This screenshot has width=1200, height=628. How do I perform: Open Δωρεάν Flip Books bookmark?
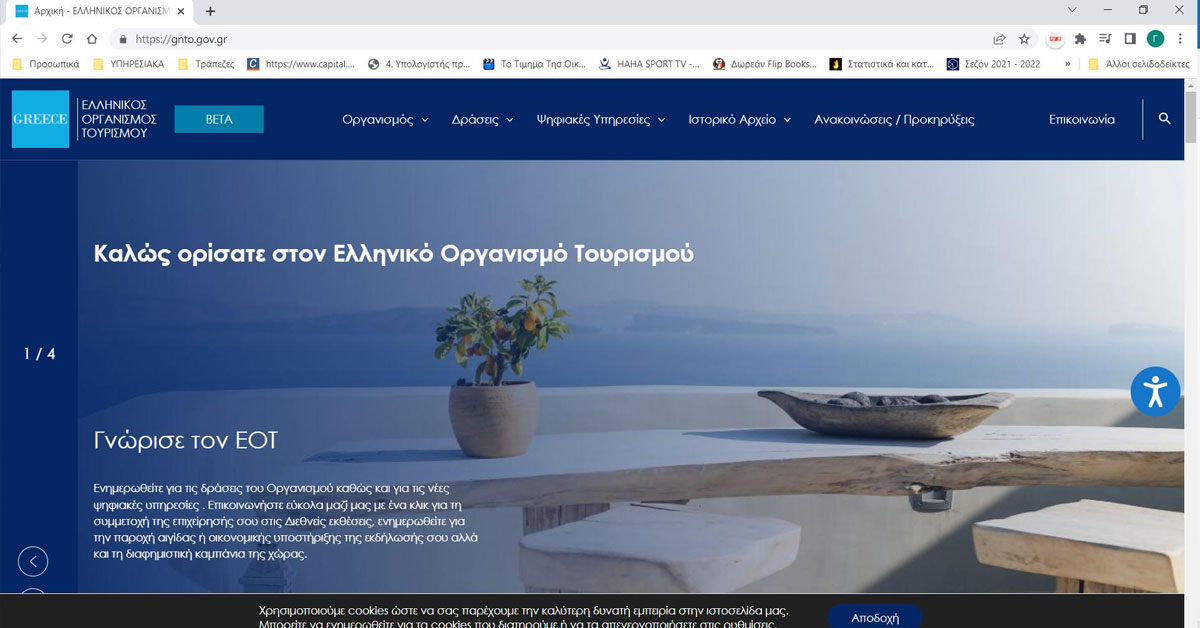765,64
